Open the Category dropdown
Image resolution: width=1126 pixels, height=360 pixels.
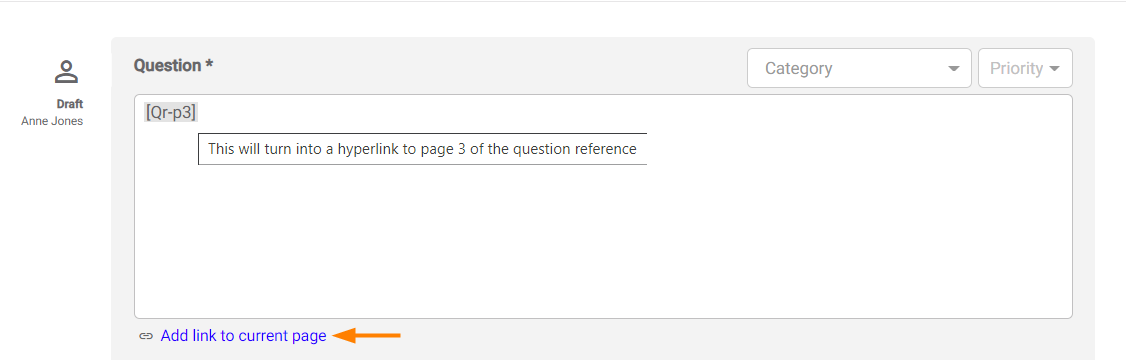(859, 68)
